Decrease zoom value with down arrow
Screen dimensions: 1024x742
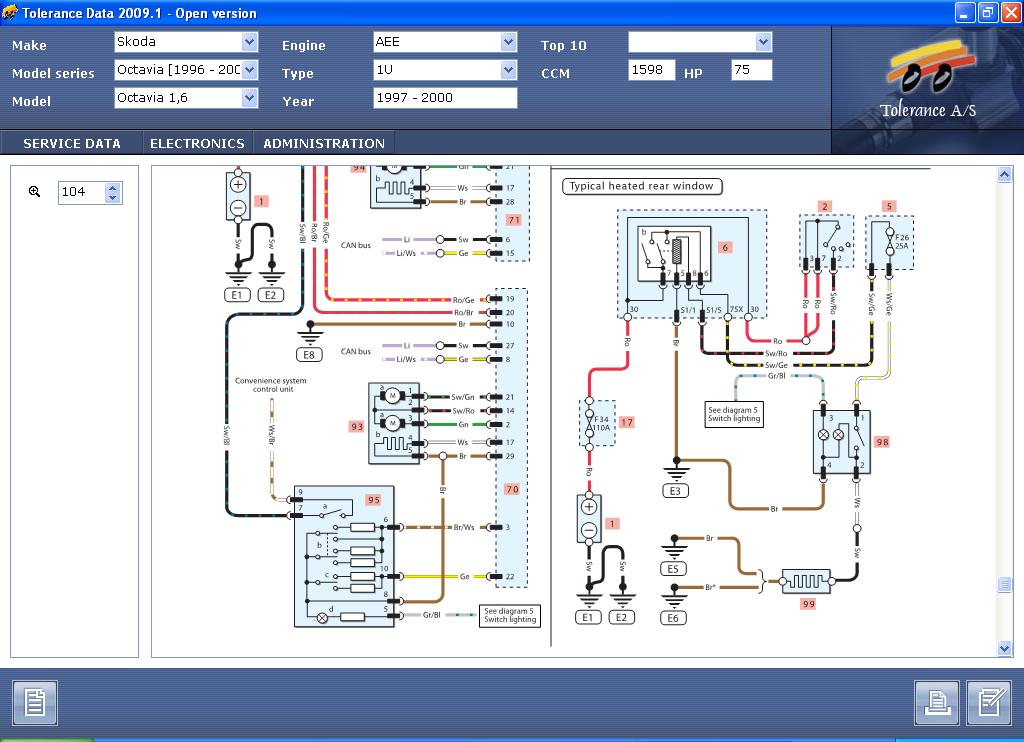[112, 197]
